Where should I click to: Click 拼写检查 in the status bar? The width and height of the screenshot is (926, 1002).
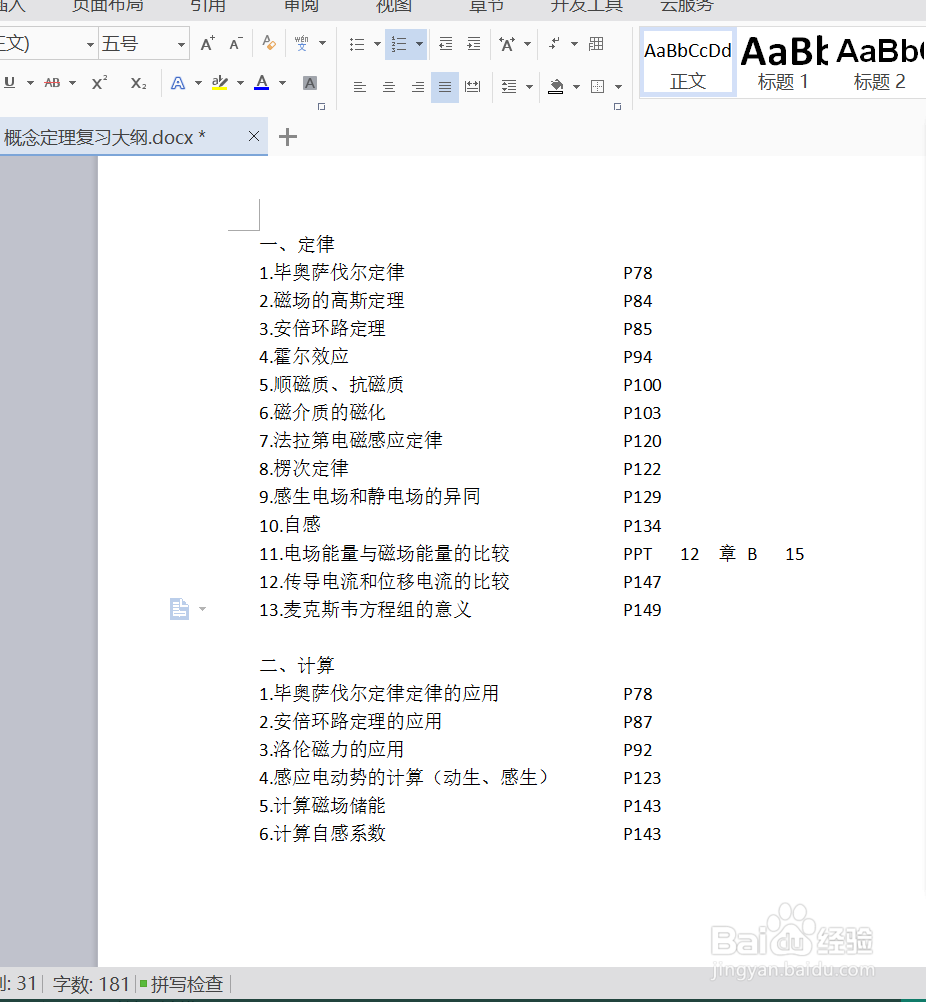pos(186,984)
